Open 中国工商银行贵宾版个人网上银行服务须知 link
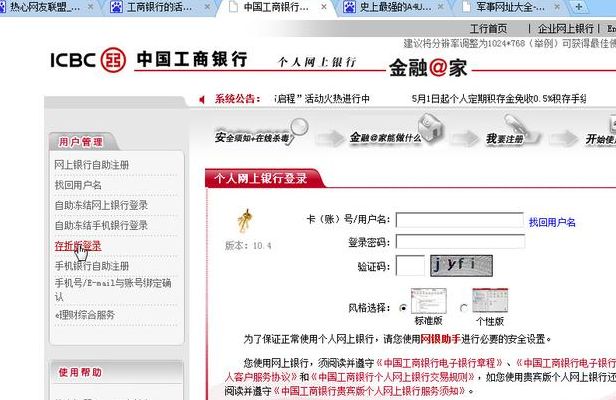616x400 pixels. pos(369,391)
